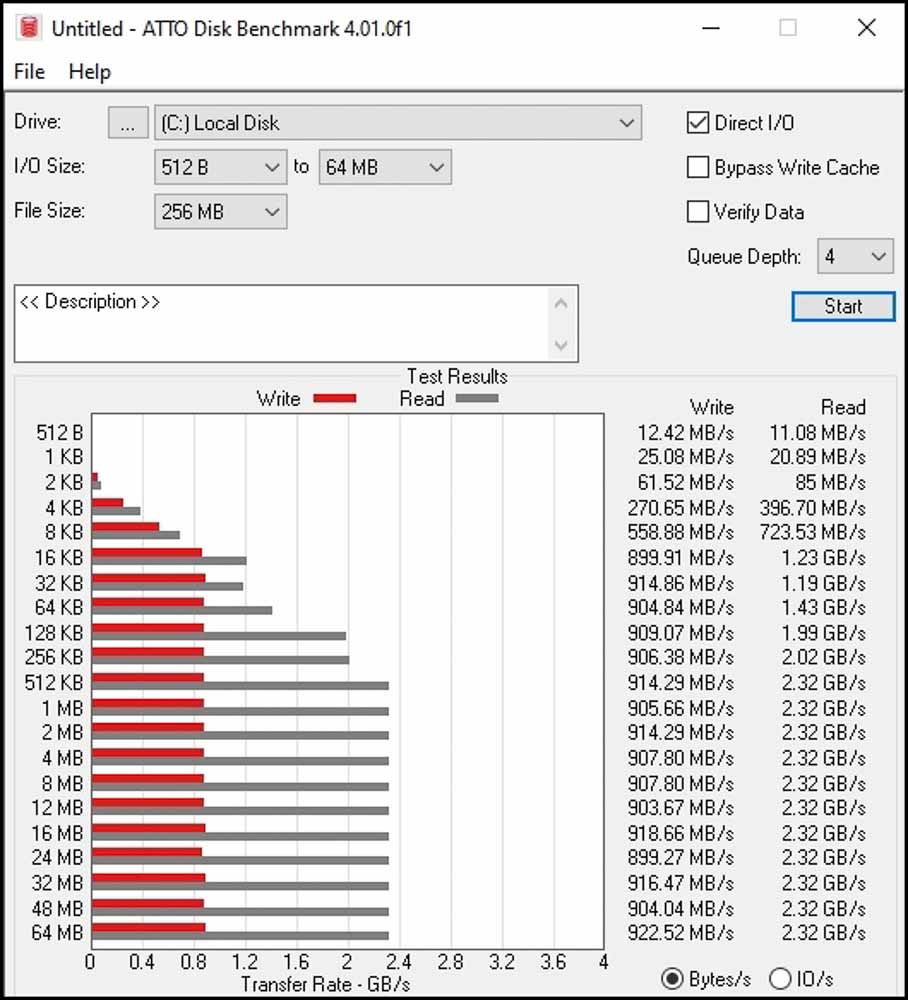Open the Help menu

coord(90,71)
